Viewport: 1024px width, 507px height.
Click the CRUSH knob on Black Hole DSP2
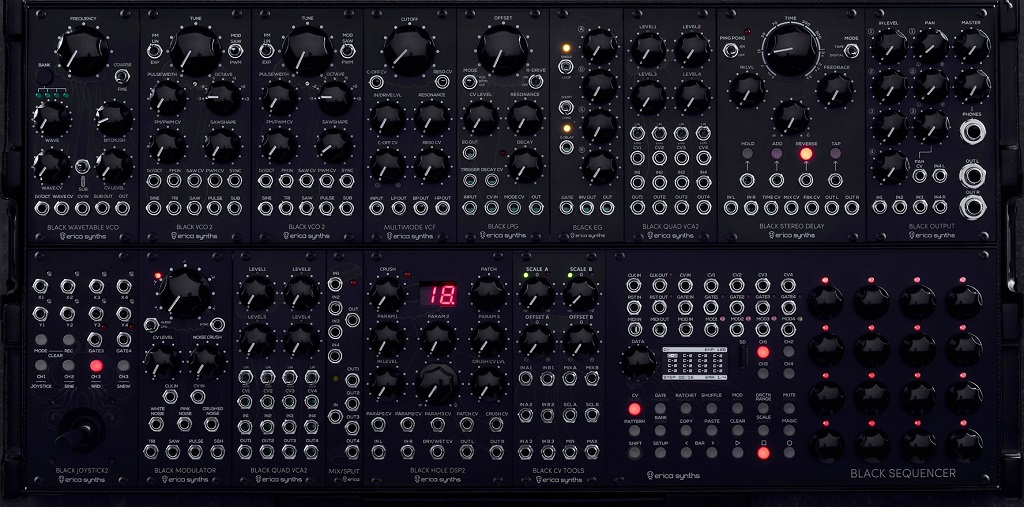tap(386, 295)
